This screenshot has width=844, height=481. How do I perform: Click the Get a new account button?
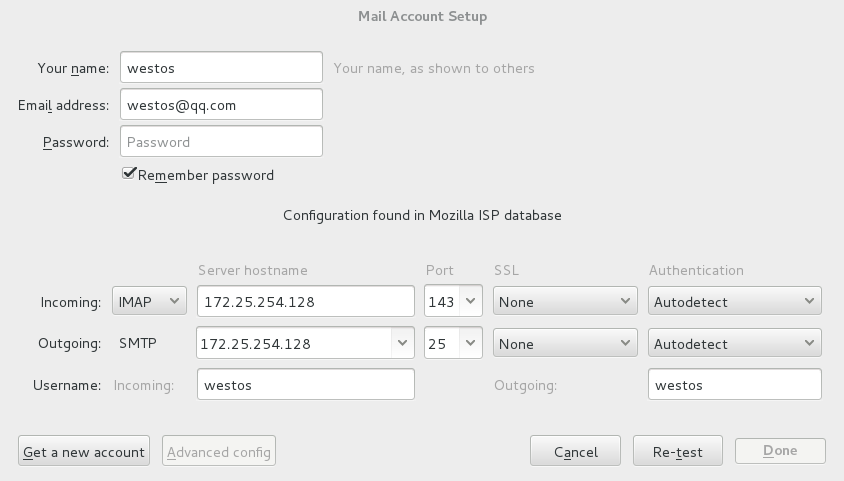click(x=84, y=451)
